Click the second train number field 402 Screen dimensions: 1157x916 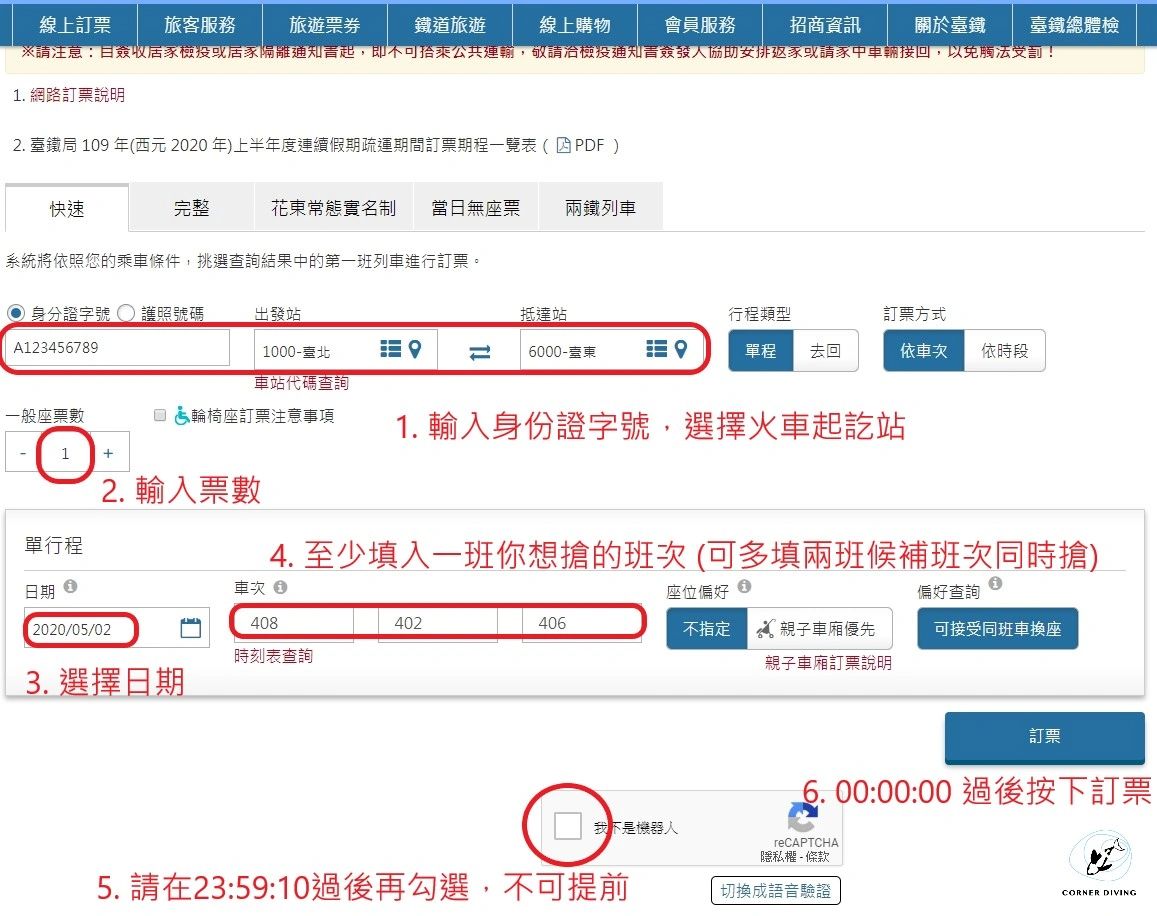(438, 623)
